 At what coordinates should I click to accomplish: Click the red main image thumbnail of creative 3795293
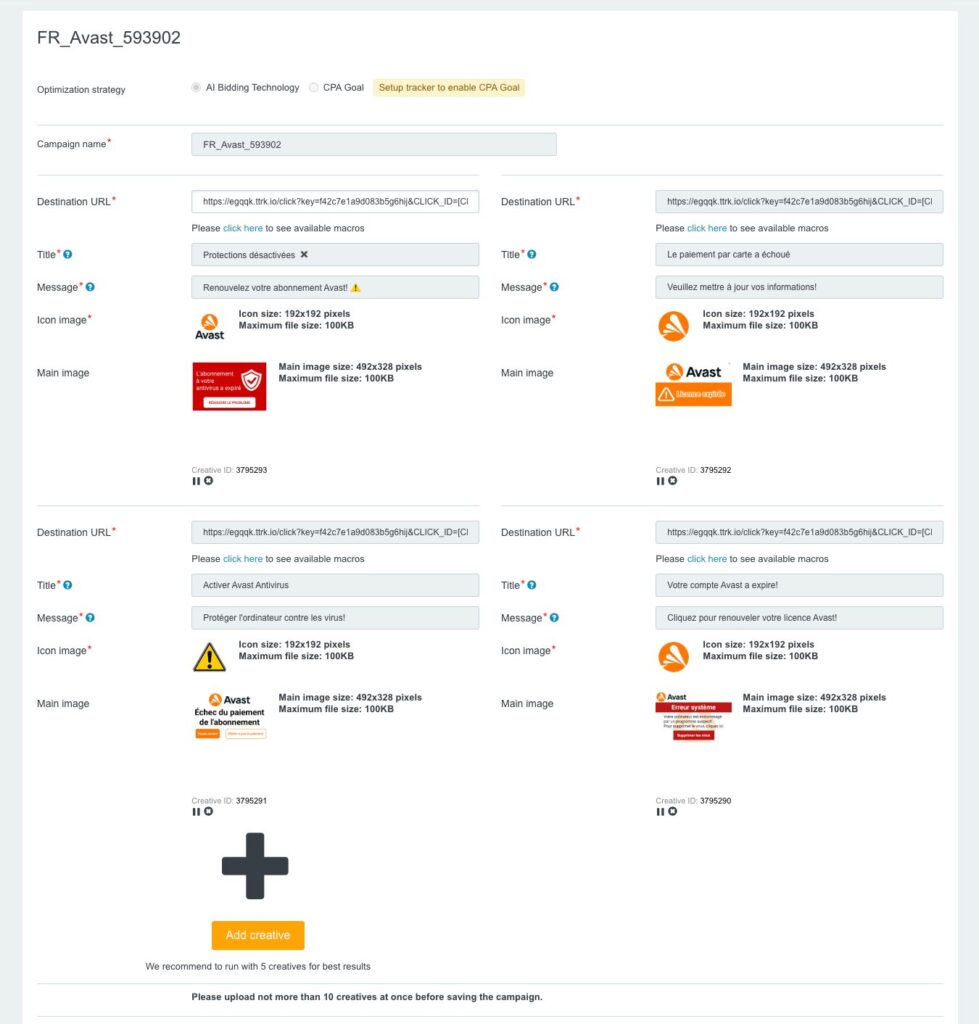pos(229,386)
